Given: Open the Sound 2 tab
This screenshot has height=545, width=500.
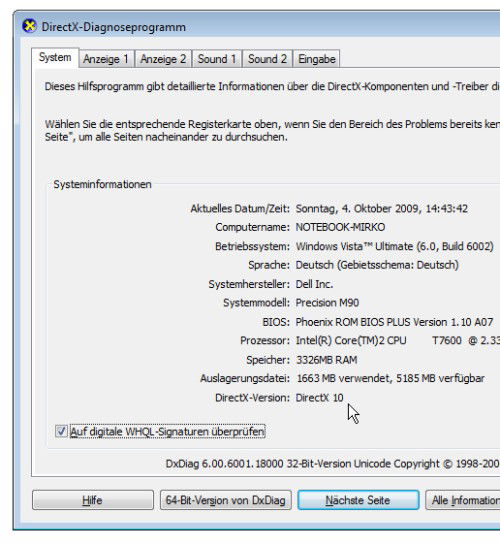Looking at the screenshot, I should point(267,59).
